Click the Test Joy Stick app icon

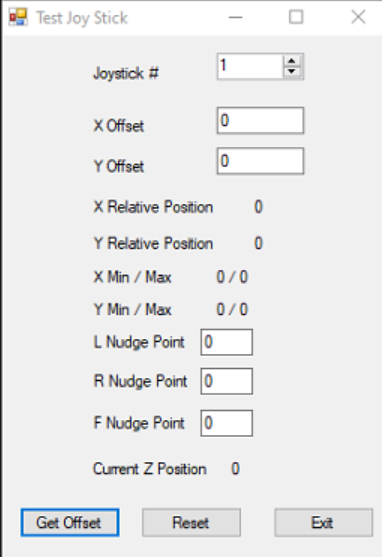click(18, 17)
